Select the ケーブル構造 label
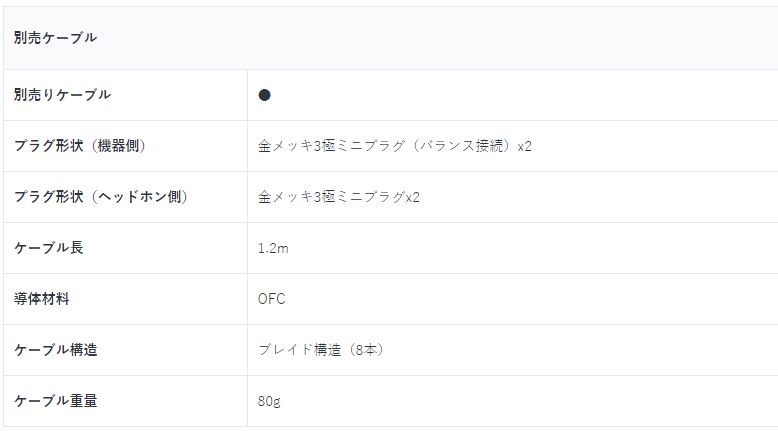 (55, 350)
